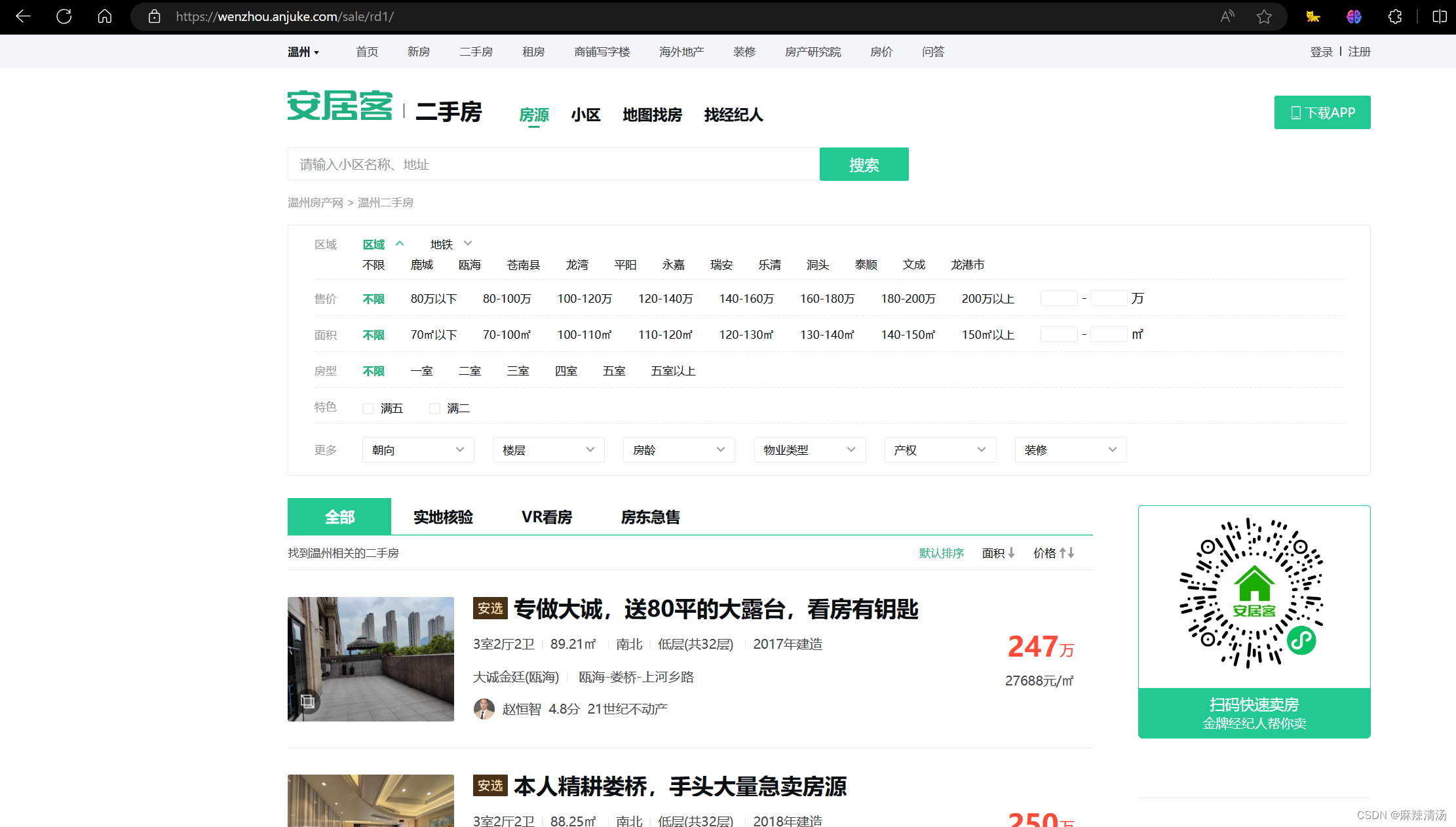Check the 满五 checkbox
The image size is (1456, 827).
pyautogui.click(x=368, y=408)
